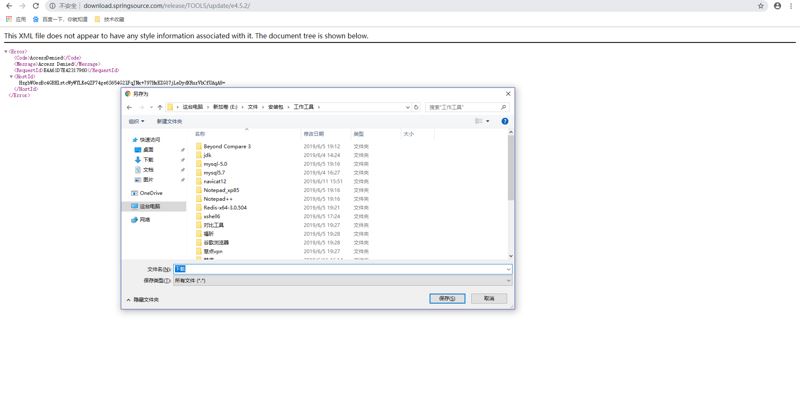The image size is (800, 416).
Task: Change view with the view options icon
Action: point(479,121)
